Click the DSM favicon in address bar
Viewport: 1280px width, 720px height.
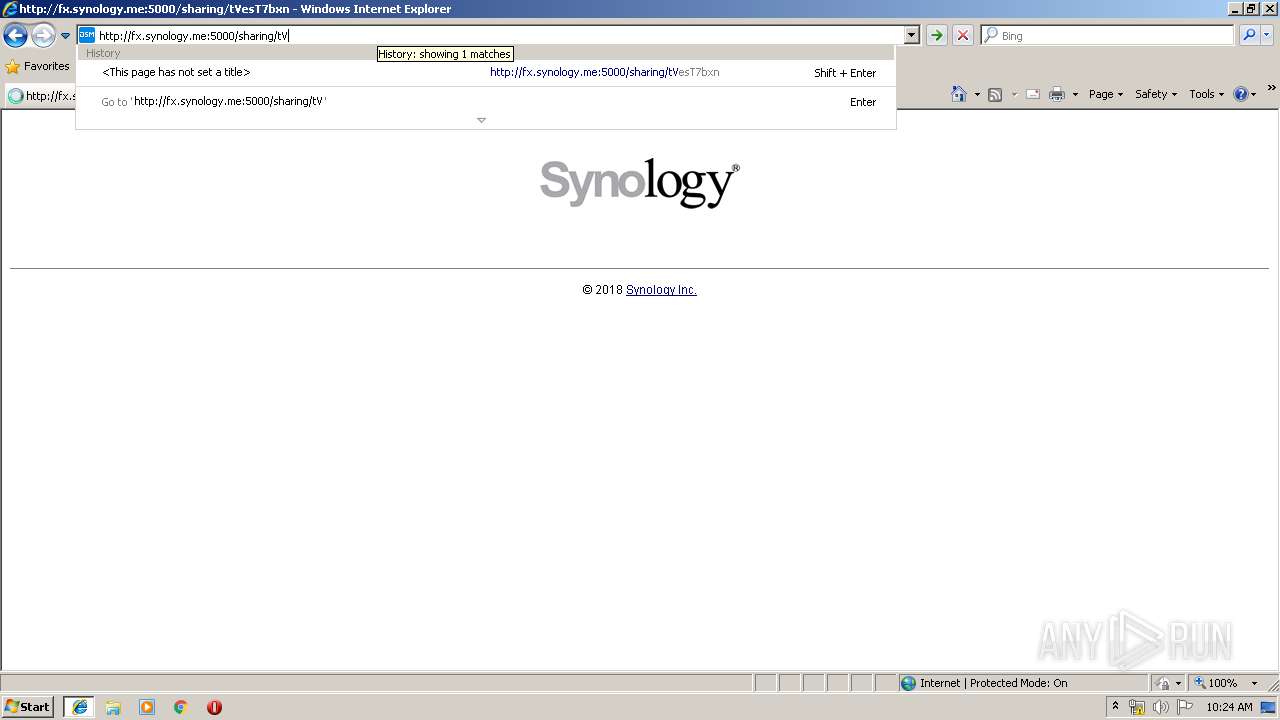(87, 35)
